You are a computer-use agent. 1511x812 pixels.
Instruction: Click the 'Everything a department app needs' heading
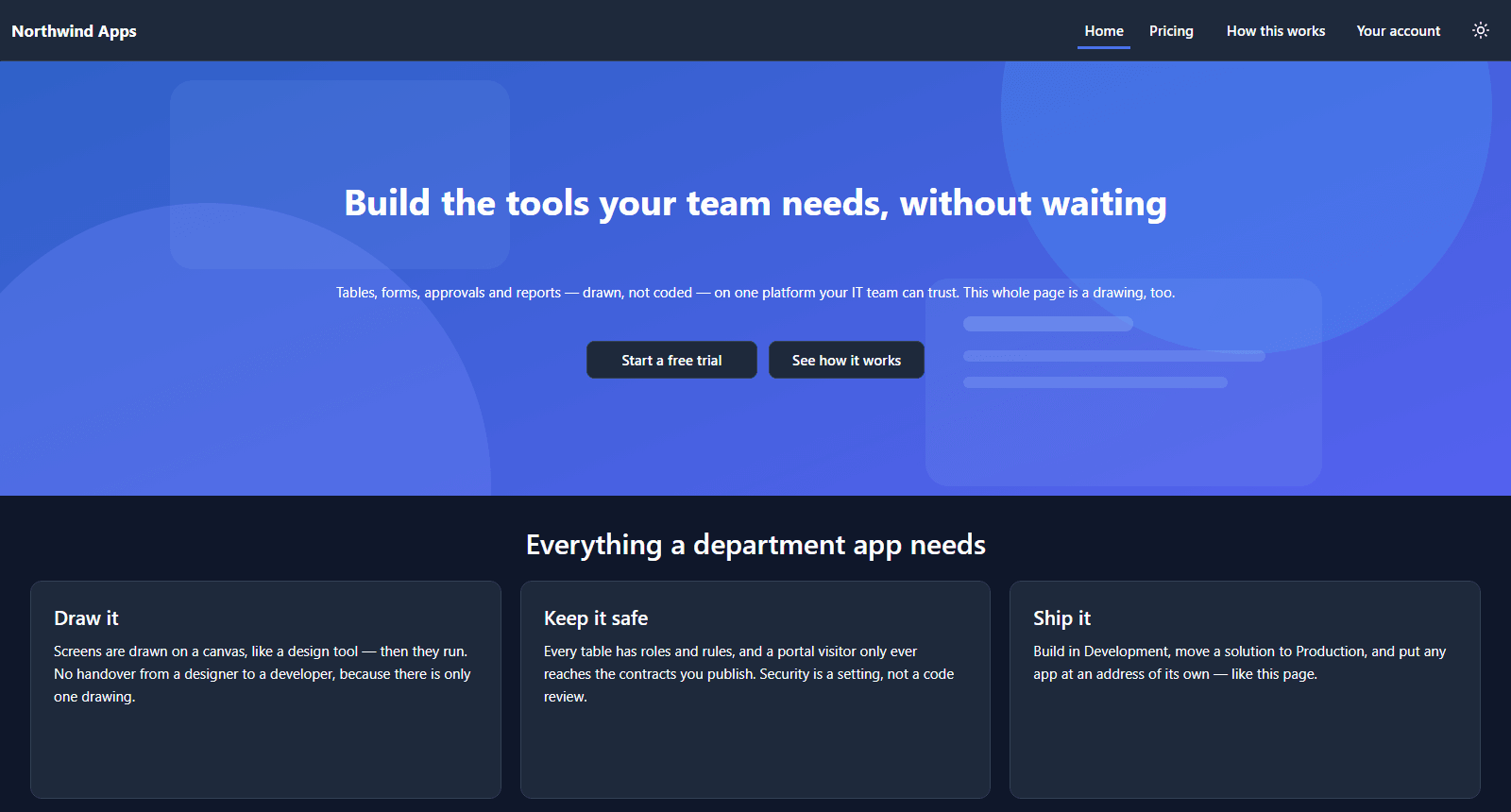point(755,545)
